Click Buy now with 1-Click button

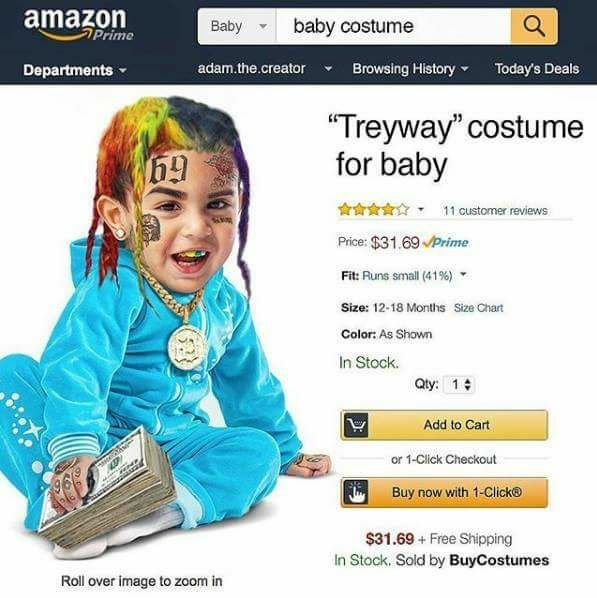click(444, 492)
